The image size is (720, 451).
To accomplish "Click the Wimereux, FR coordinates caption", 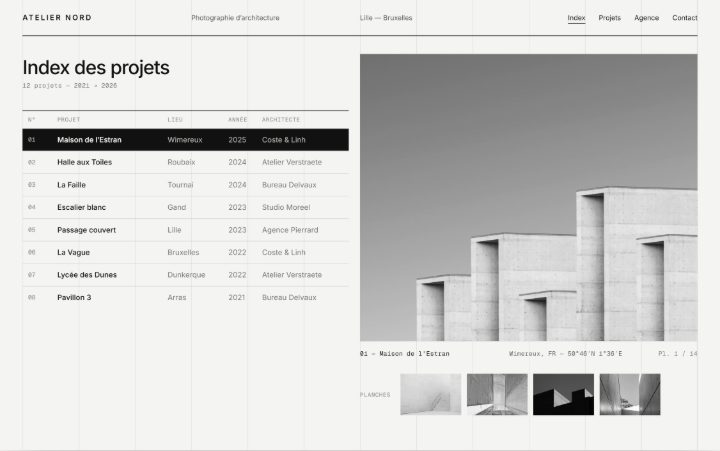I will click(565, 354).
